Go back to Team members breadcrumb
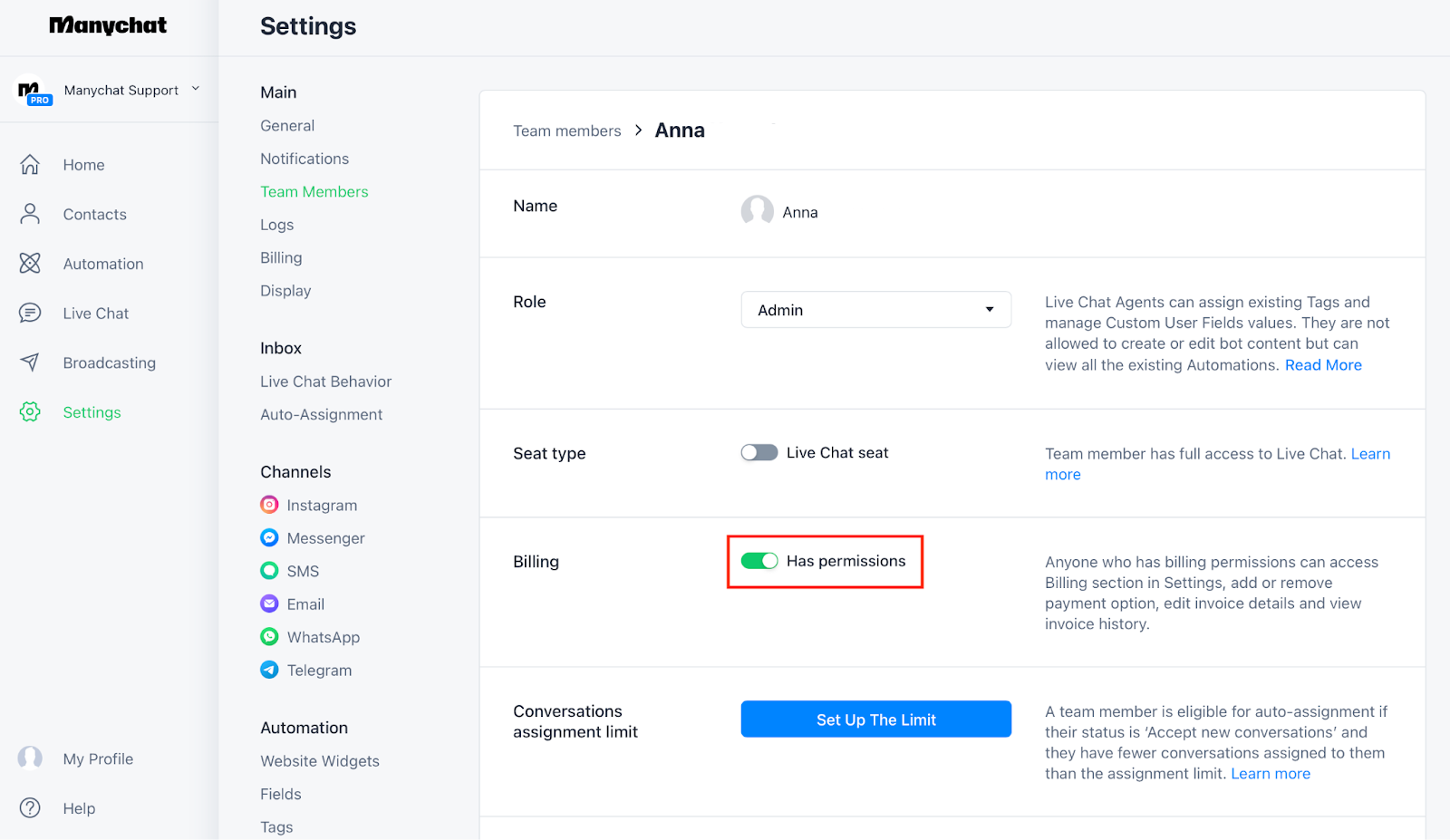This screenshot has height=840, width=1450. pyautogui.click(x=566, y=130)
